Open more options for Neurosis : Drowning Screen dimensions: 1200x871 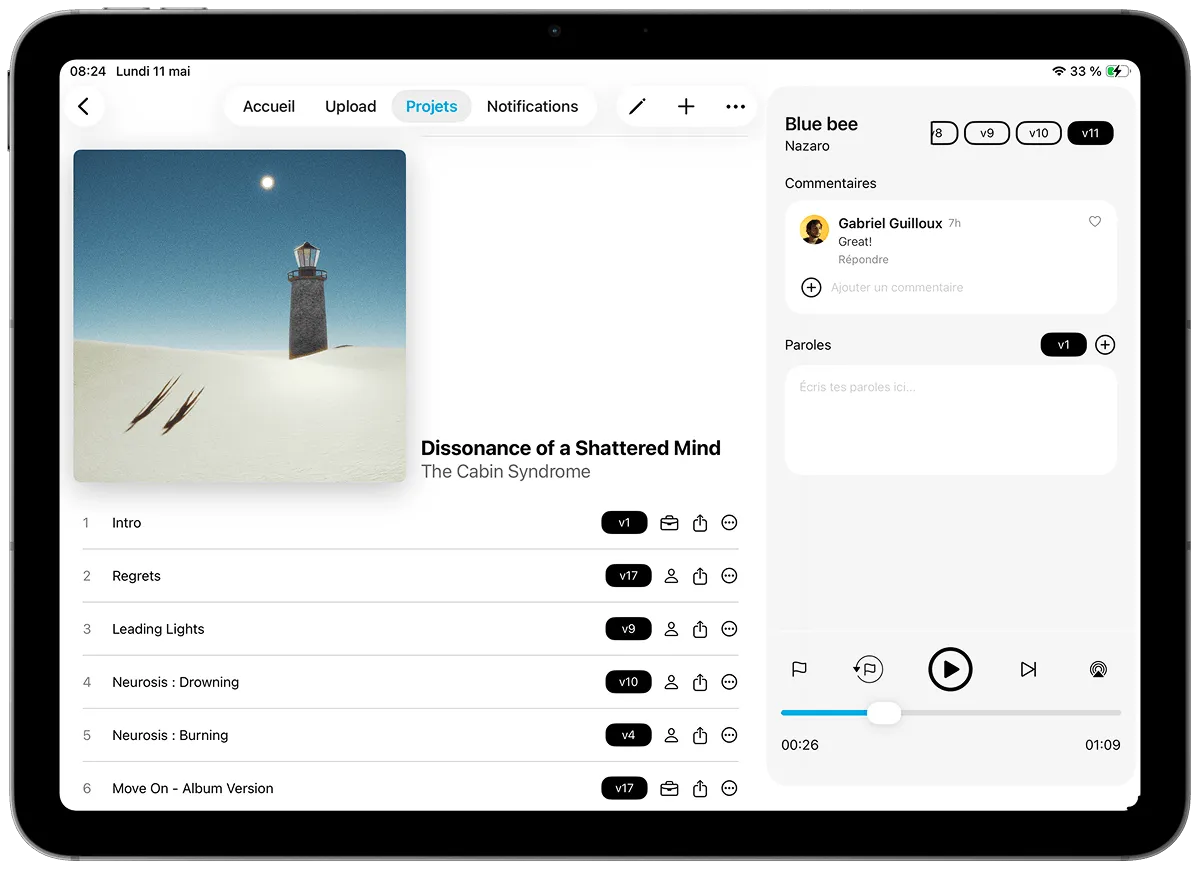tap(730, 682)
